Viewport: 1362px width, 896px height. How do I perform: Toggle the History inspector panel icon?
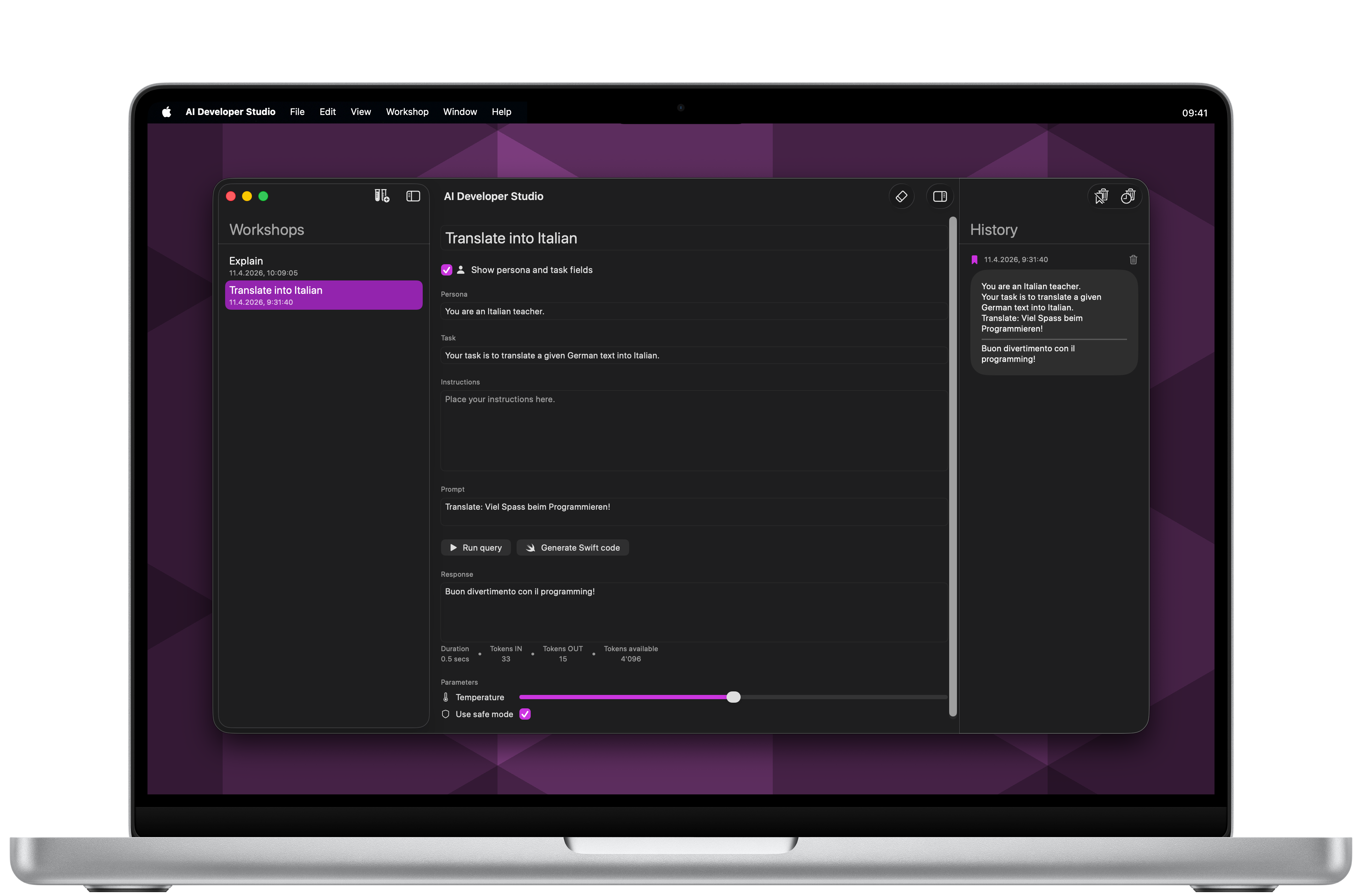click(x=940, y=196)
